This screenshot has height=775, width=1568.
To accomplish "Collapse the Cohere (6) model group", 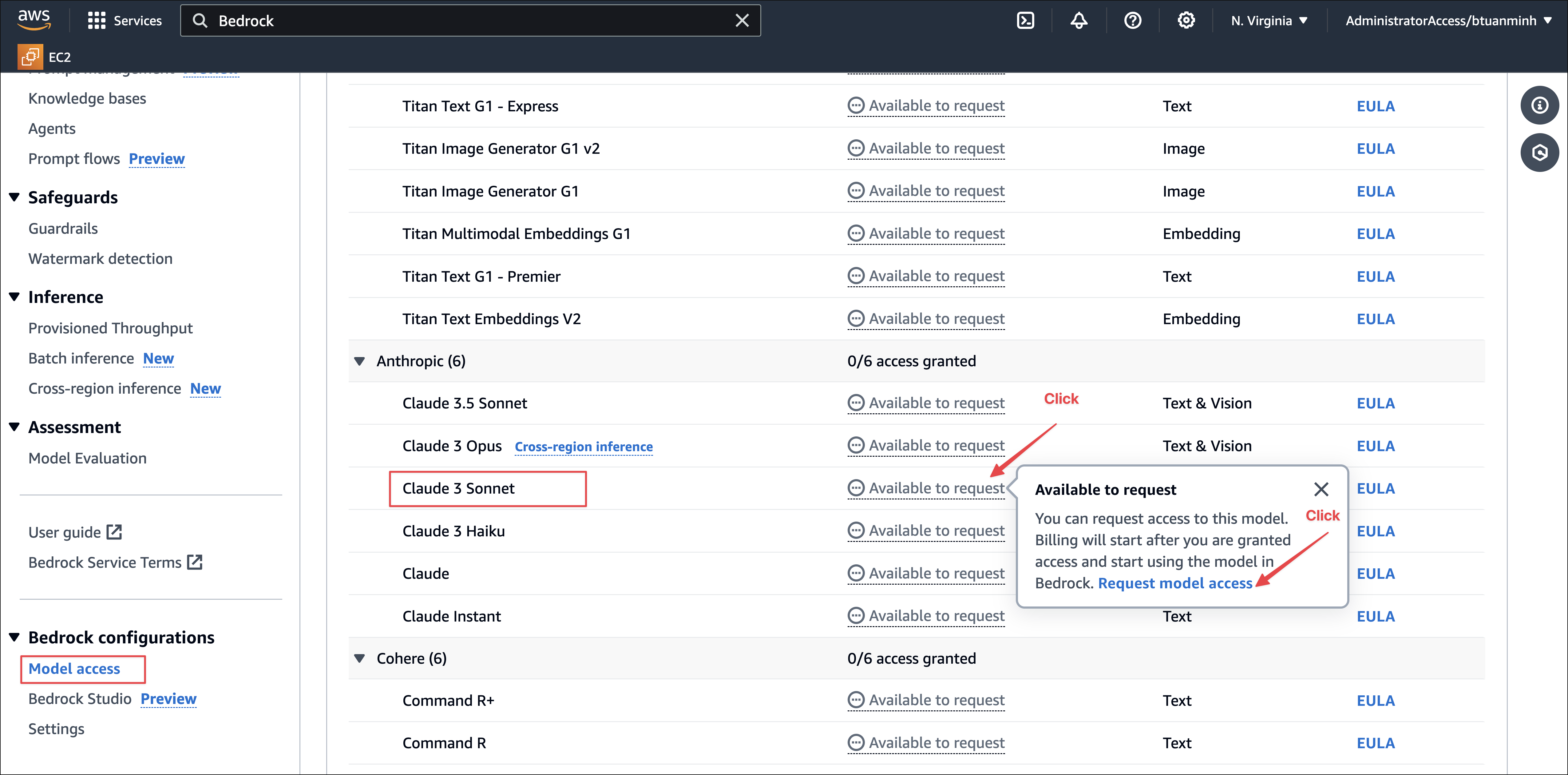I will [360, 658].
